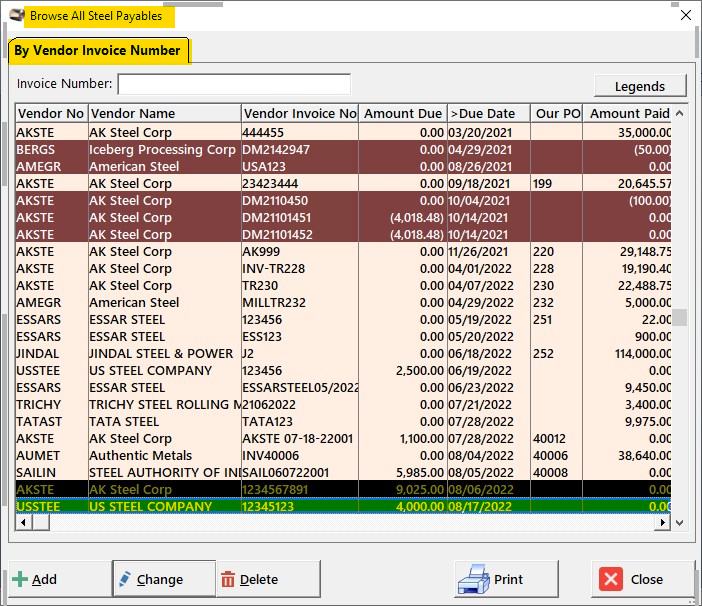Click the vertical scrollbar down arrow
This screenshot has width=702, height=606.
click(x=679, y=522)
